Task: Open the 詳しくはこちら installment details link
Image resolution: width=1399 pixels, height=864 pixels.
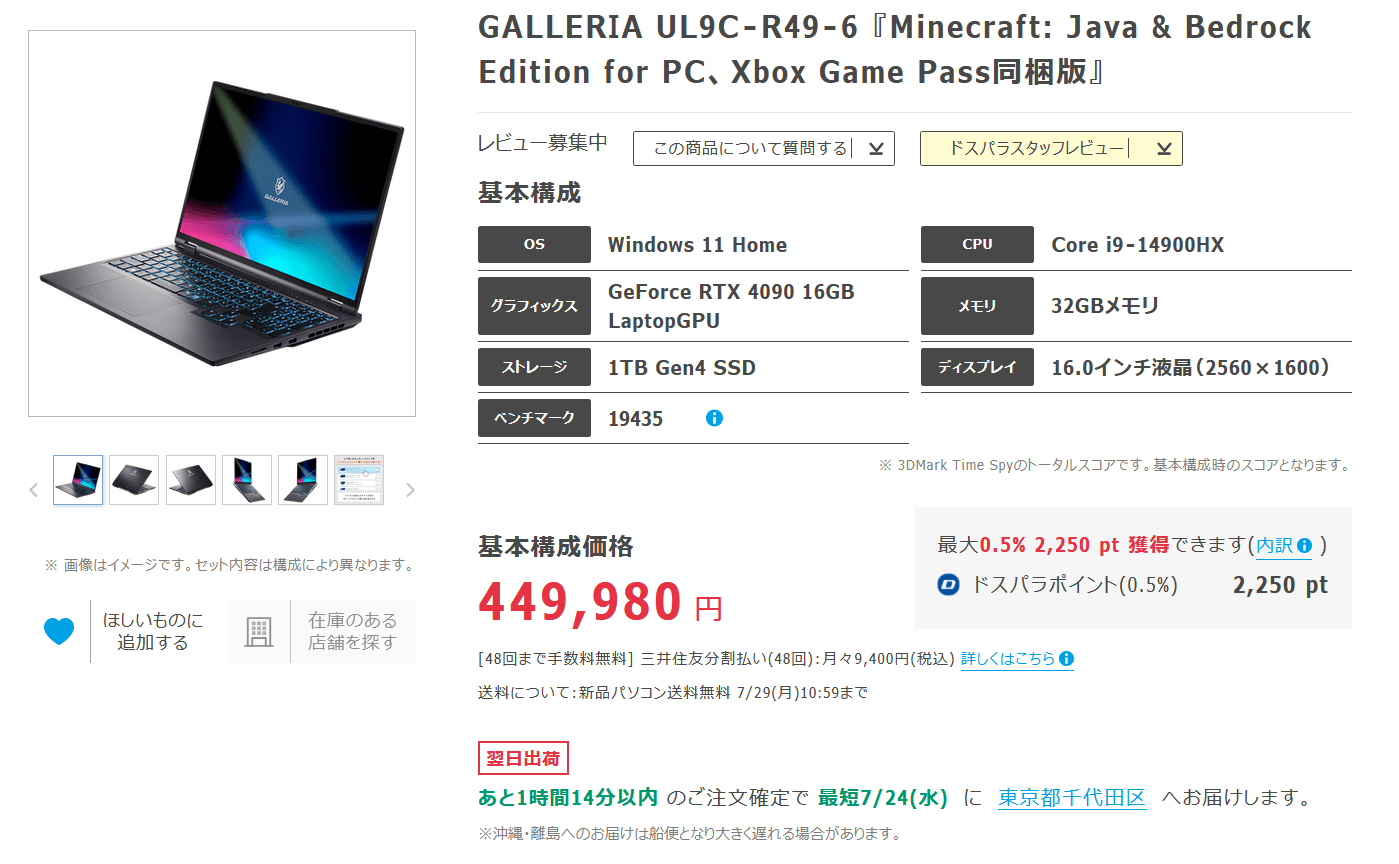Action: pyautogui.click(x=1008, y=659)
